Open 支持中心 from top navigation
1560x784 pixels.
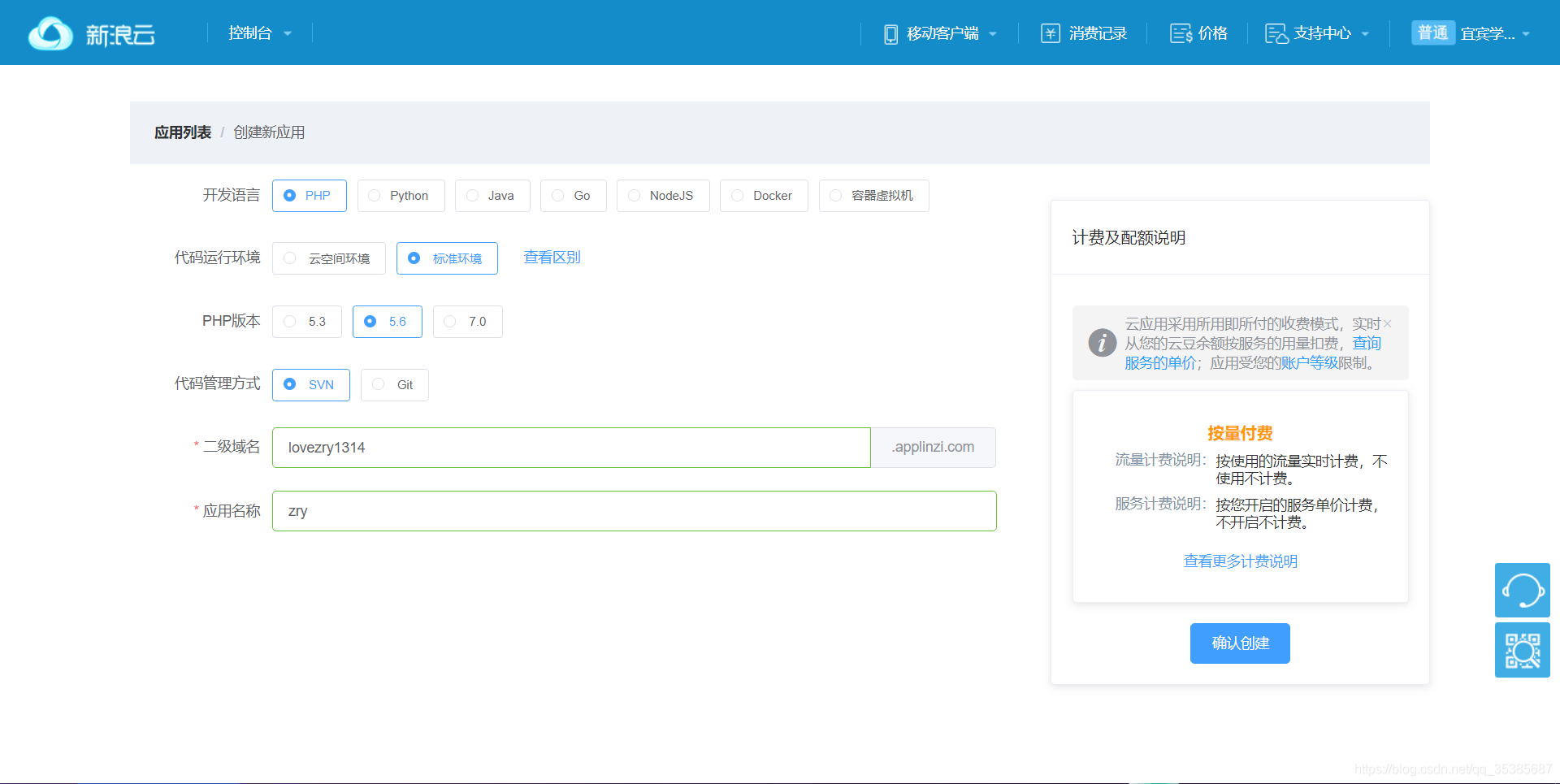click(1322, 33)
